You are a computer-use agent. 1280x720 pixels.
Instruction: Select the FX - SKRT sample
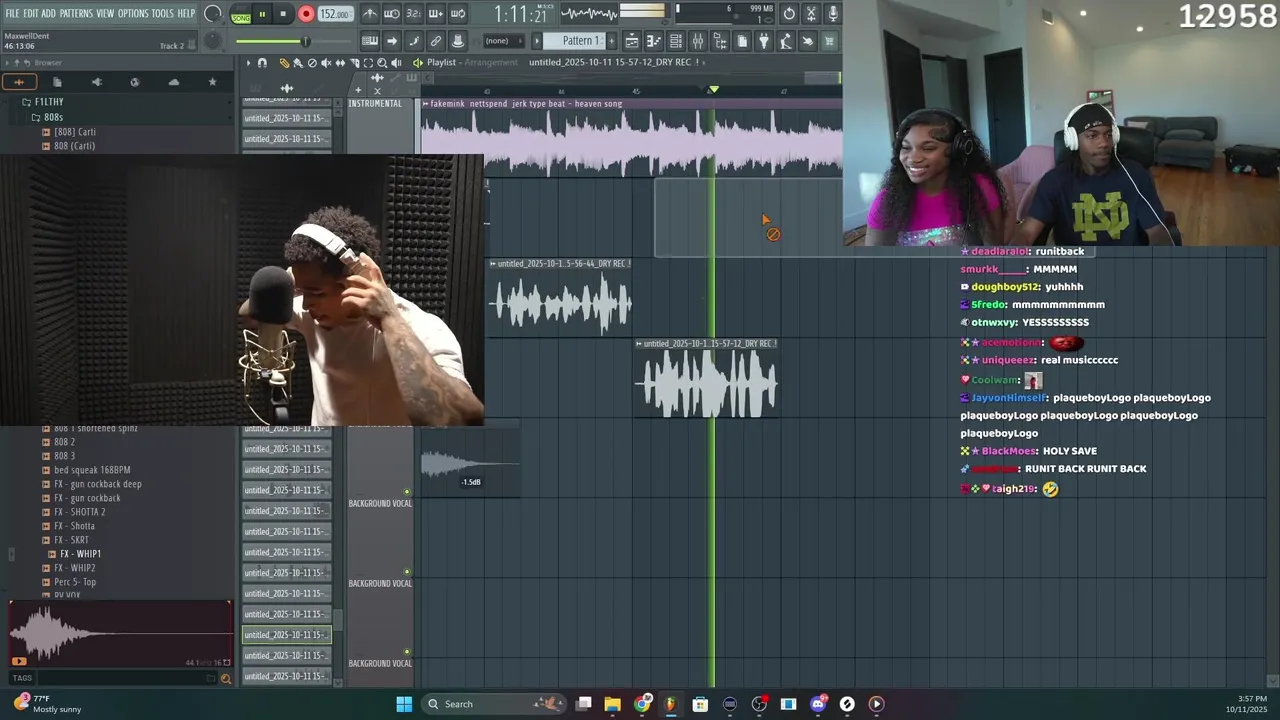(71, 540)
